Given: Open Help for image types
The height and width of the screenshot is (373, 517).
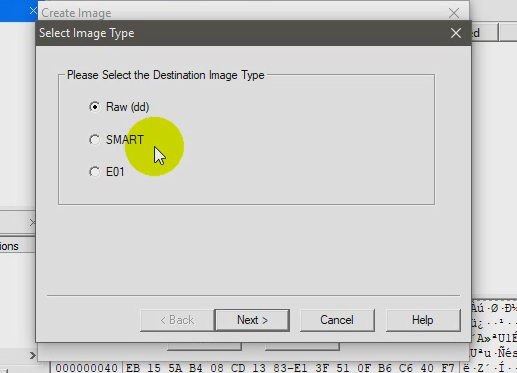Looking at the screenshot, I should 423,320.
